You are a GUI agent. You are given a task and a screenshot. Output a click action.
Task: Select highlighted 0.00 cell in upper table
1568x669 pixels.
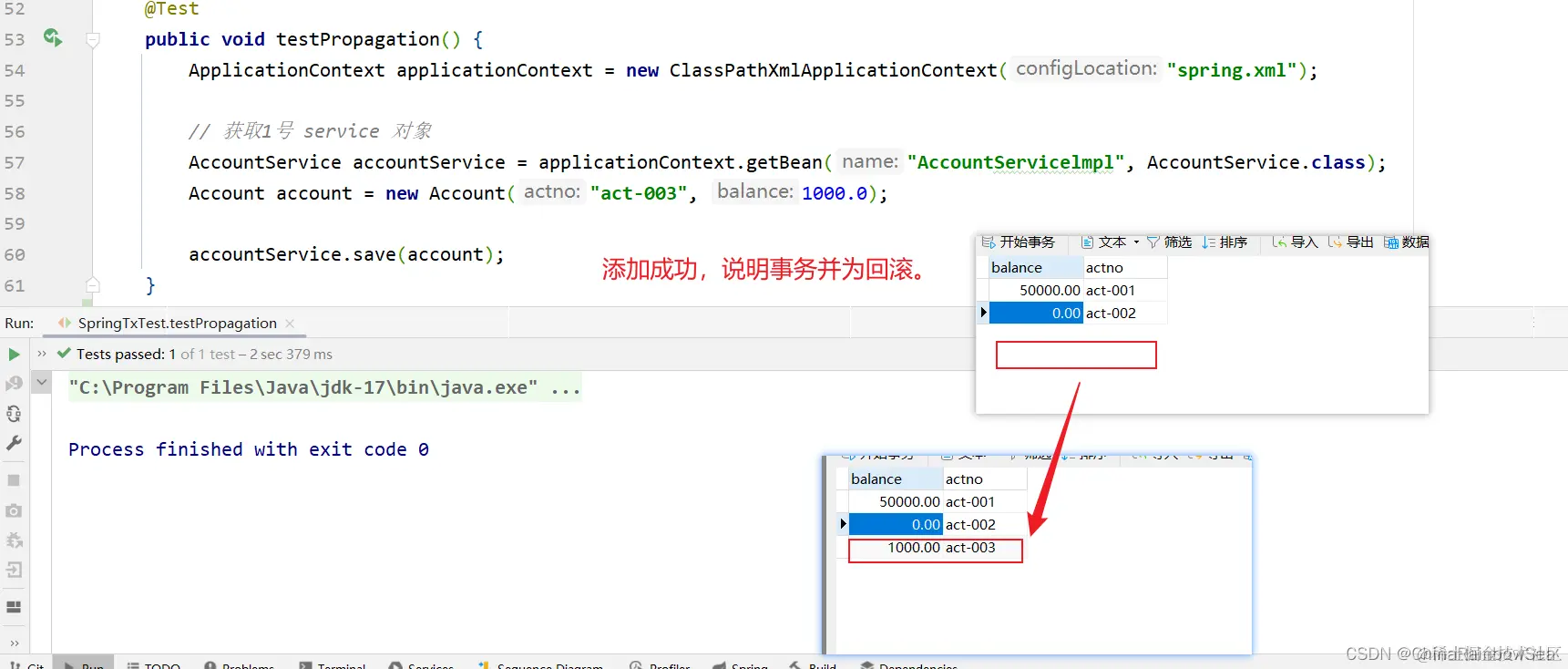[x=1036, y=314]
